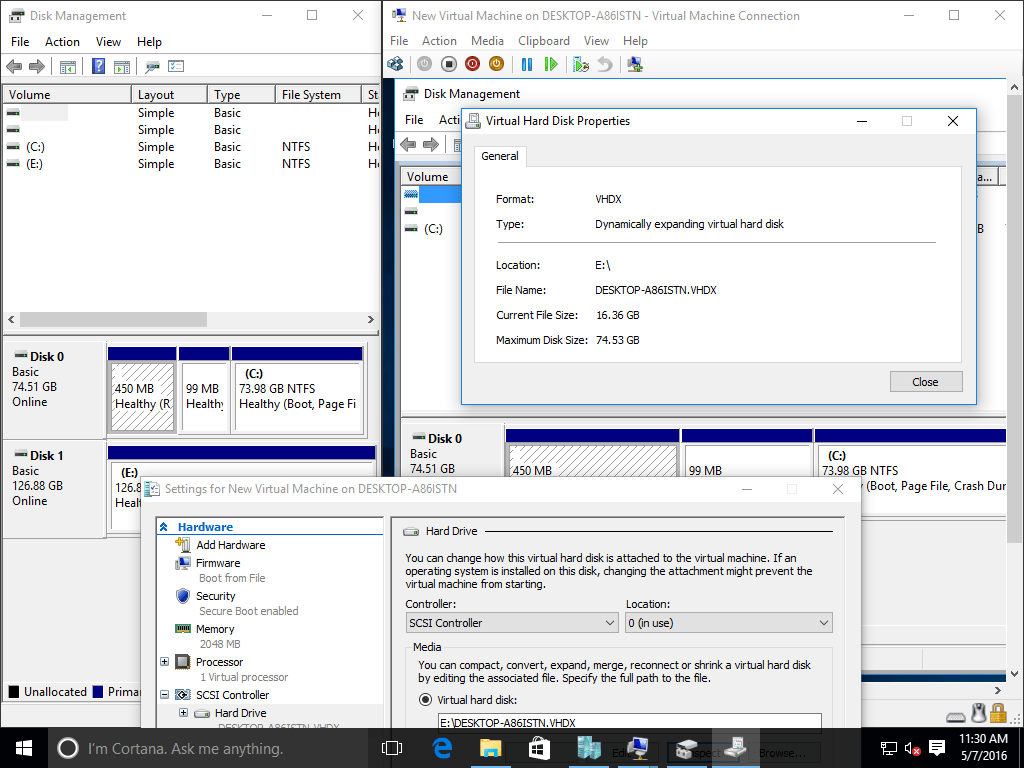Open Media menu in Virtual Machine Connection
The width and height of the screenshot is (1024, 768).
(x=487, y=40)
